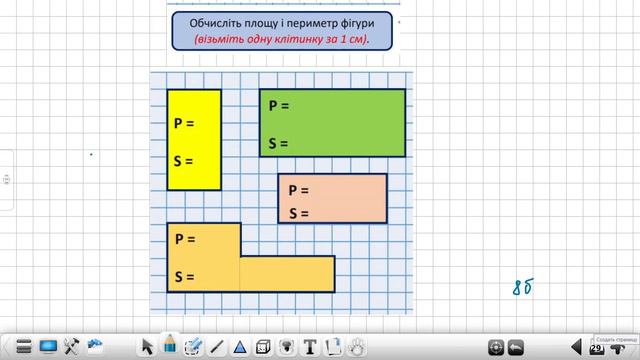Open page counter showing 29
Image resolution: width=640 pixels, height=360 pixels.
(596, 349)
